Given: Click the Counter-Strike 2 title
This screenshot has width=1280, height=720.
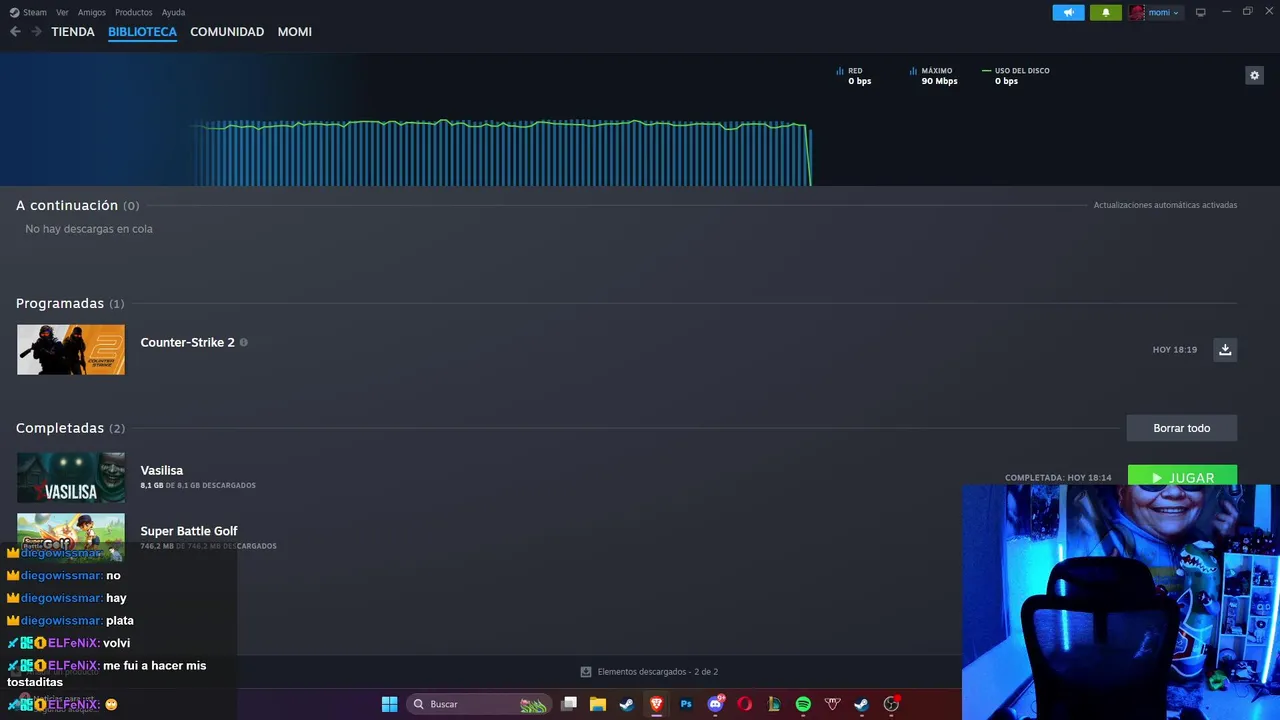Looking at the screenshot, I should 187,342.
